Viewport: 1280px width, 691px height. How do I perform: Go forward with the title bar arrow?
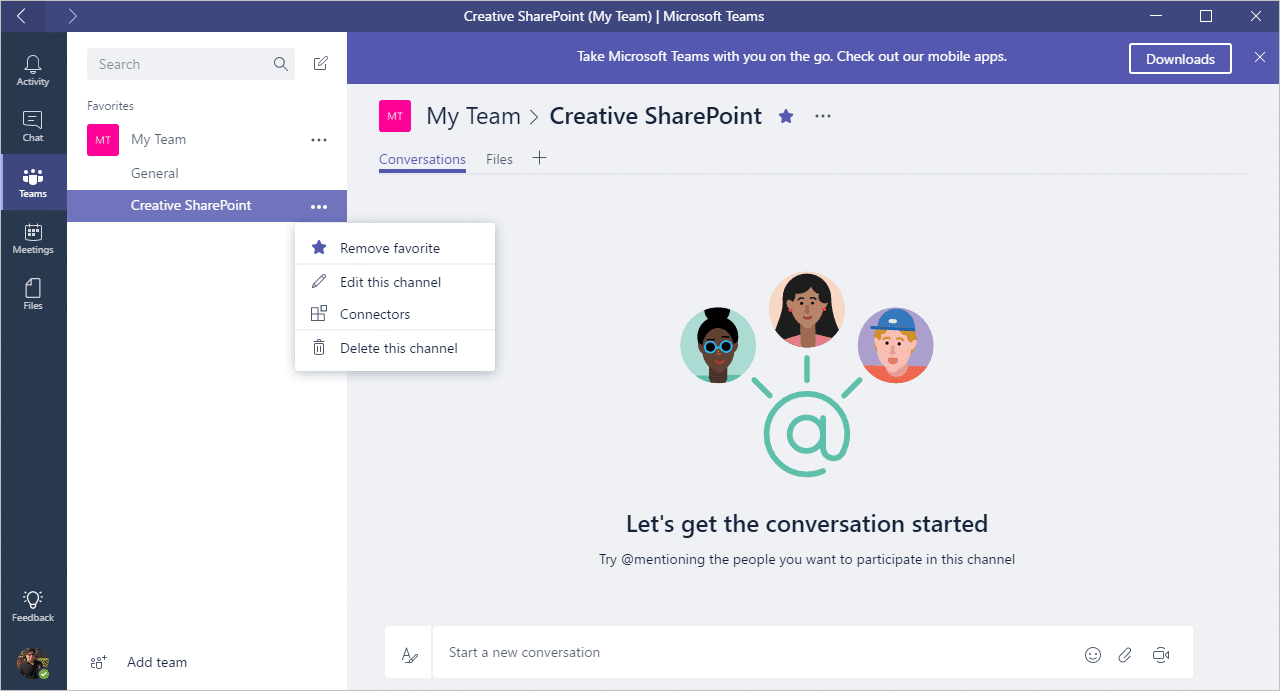[72, 16]
